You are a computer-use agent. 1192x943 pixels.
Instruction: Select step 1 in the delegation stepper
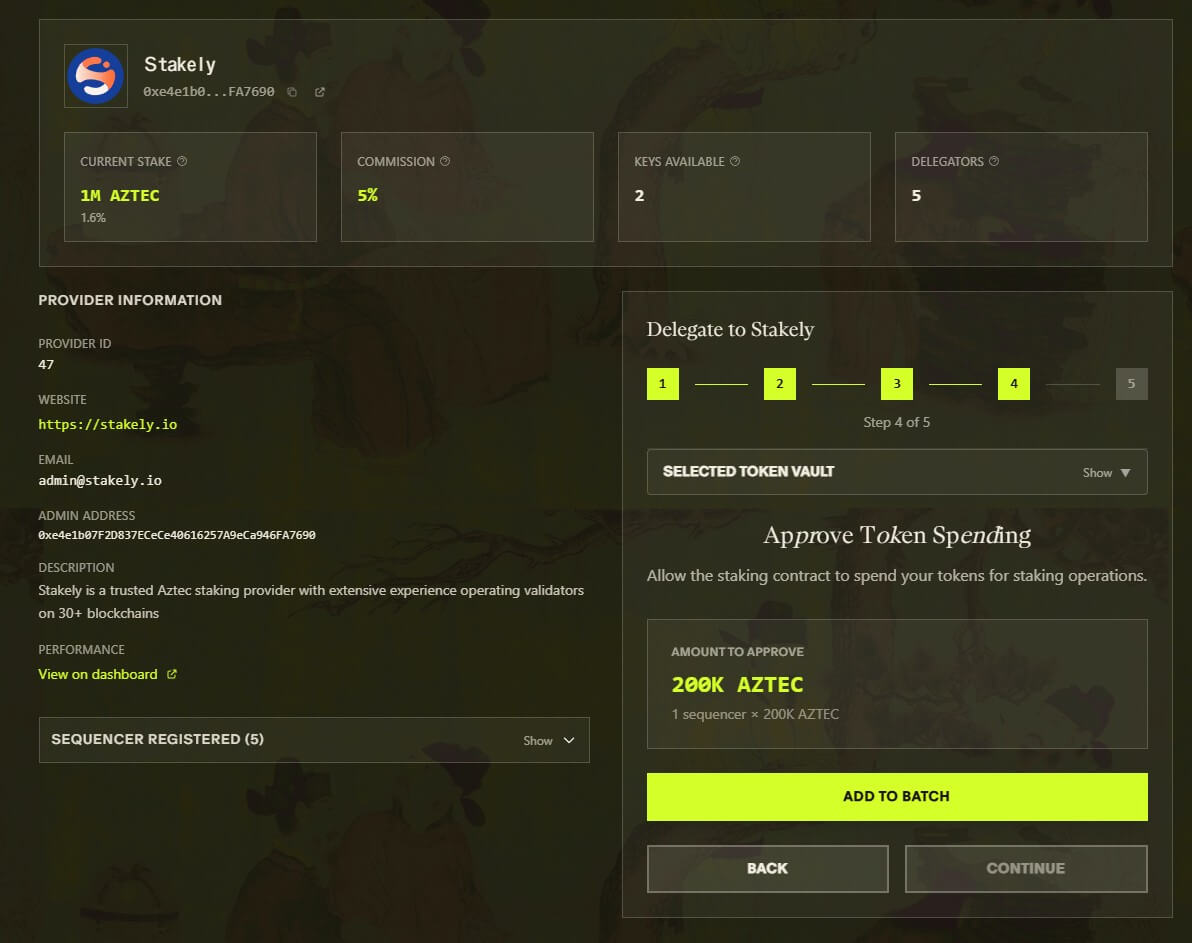click(662, 383)
